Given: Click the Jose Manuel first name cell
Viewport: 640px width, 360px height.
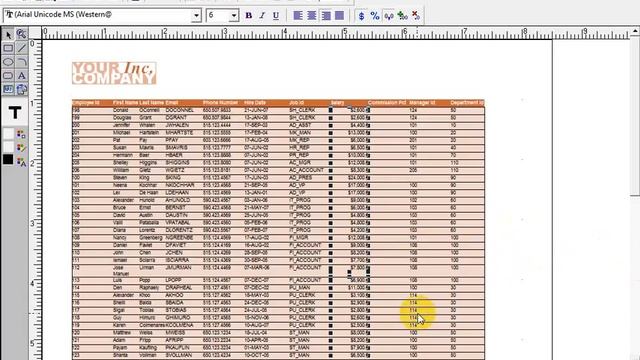Looking at the screenshot, I should [x=121, y=271].
